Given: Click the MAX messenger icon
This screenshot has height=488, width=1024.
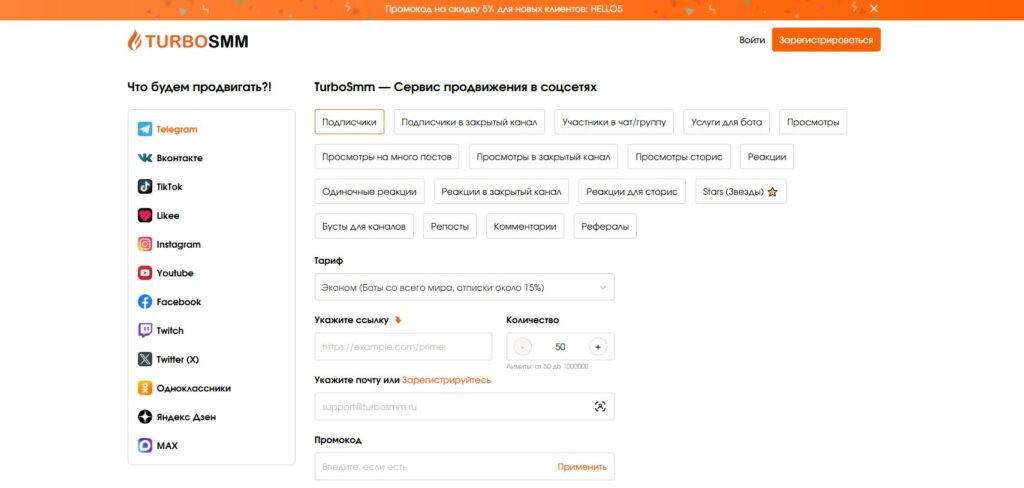Looking at the screenshot, I should tap(145, 446).
